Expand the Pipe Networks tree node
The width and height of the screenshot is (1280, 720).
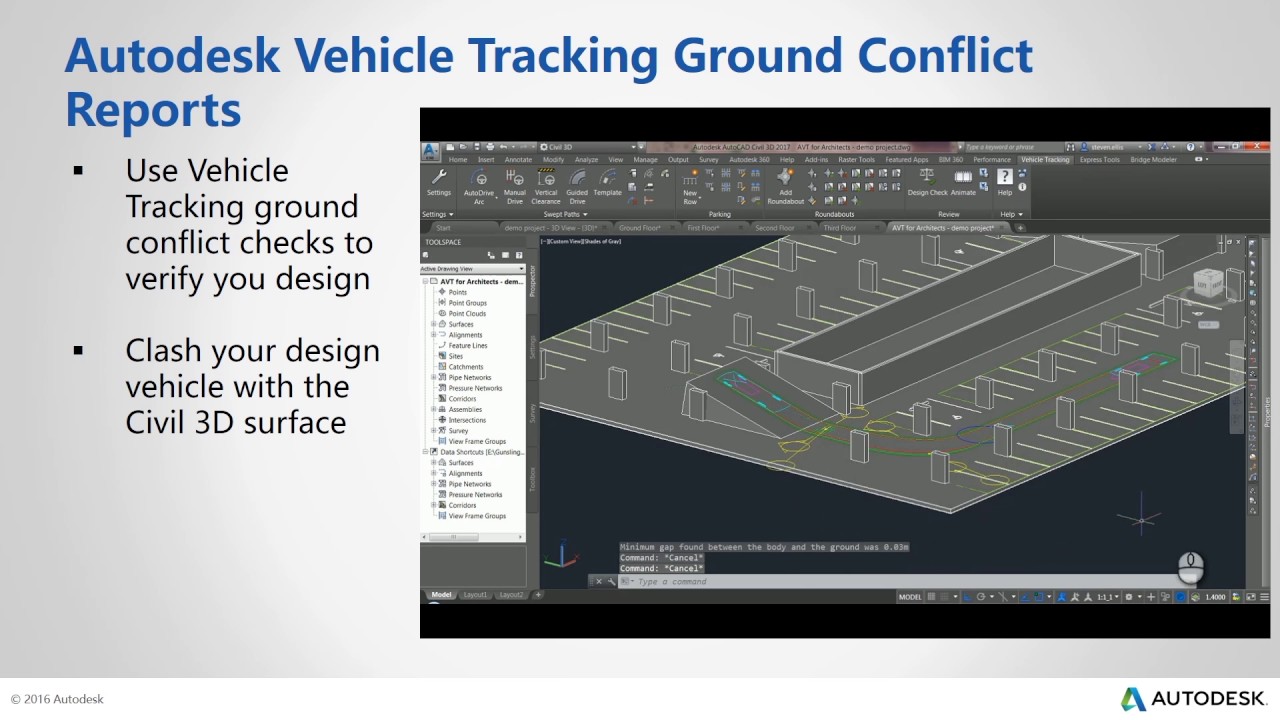pyautogui.click(x=434, y=377)
